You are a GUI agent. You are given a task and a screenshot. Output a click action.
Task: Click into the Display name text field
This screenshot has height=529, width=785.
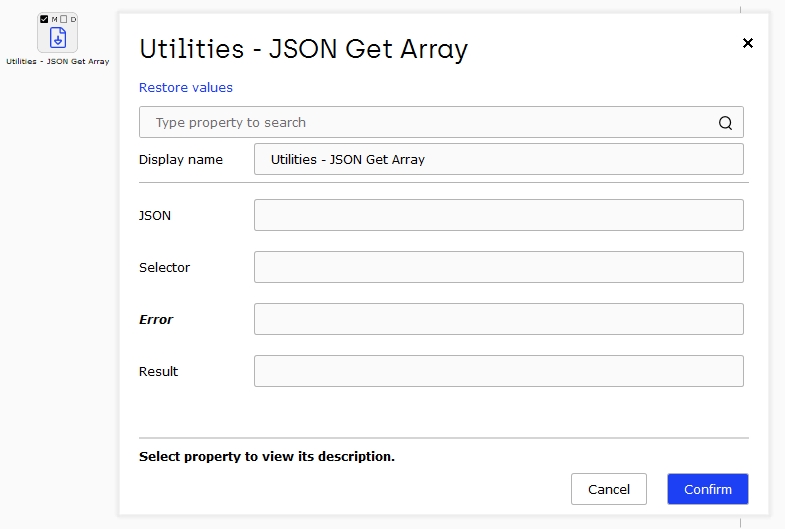point(499,159)
